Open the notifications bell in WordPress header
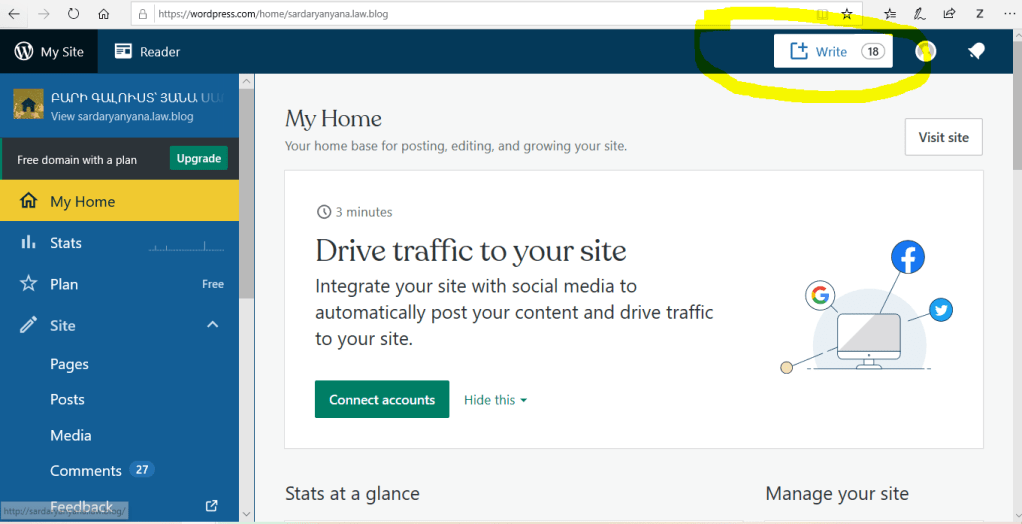Image resolution: width=1022 pixels, height=524 pixels. click(977, 52)
